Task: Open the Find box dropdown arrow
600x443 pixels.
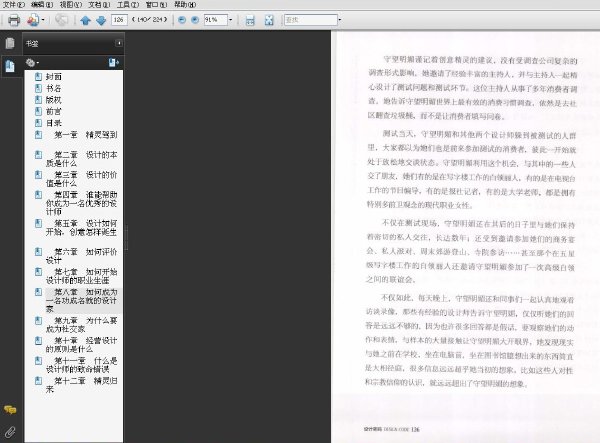Action: coord(340,20)
